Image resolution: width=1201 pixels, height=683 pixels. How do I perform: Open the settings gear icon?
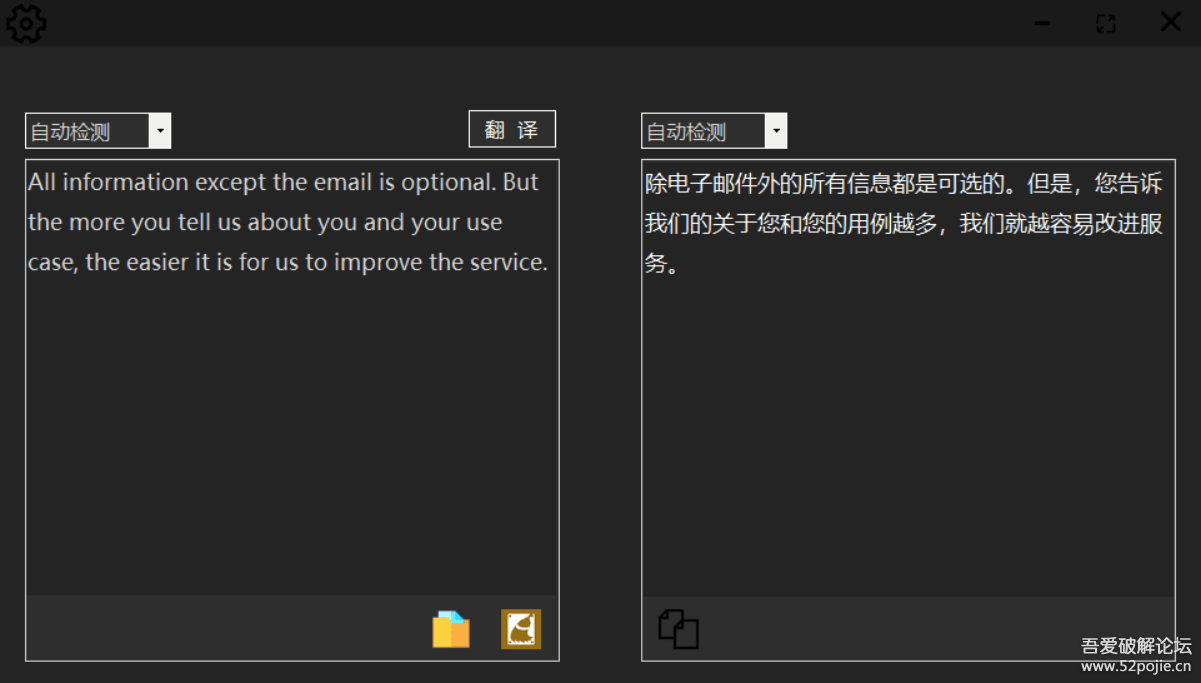(x=26, y=23)
